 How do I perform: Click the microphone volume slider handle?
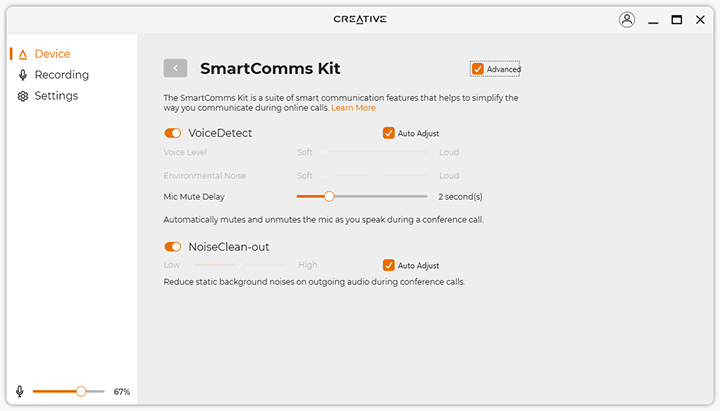pyautogui.click(x=81, y=391)
